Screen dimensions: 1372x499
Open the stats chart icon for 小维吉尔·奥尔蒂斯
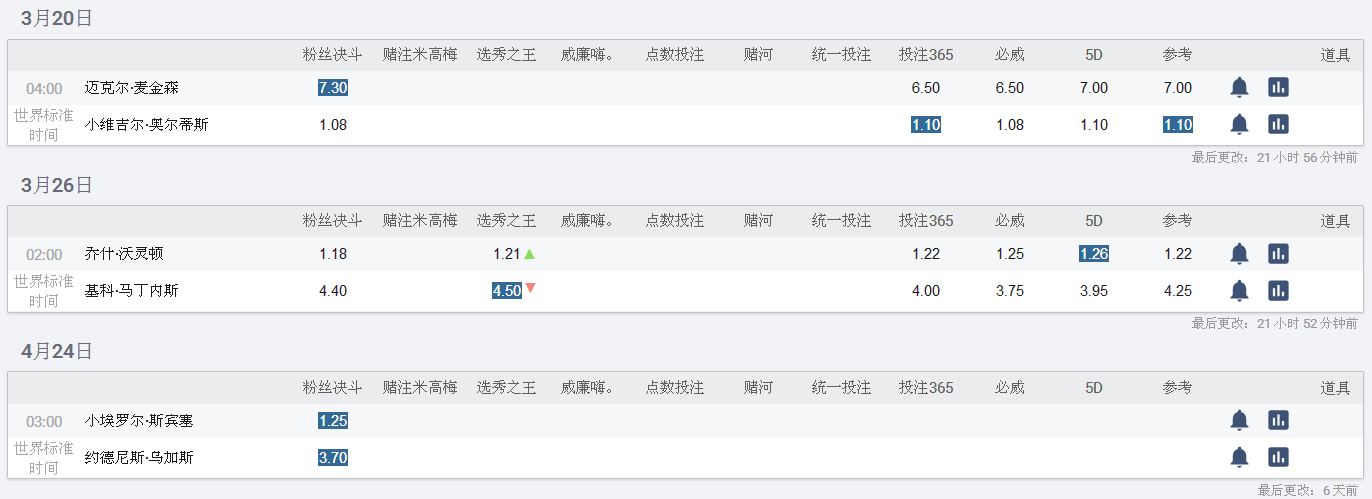coord(1278,124)
